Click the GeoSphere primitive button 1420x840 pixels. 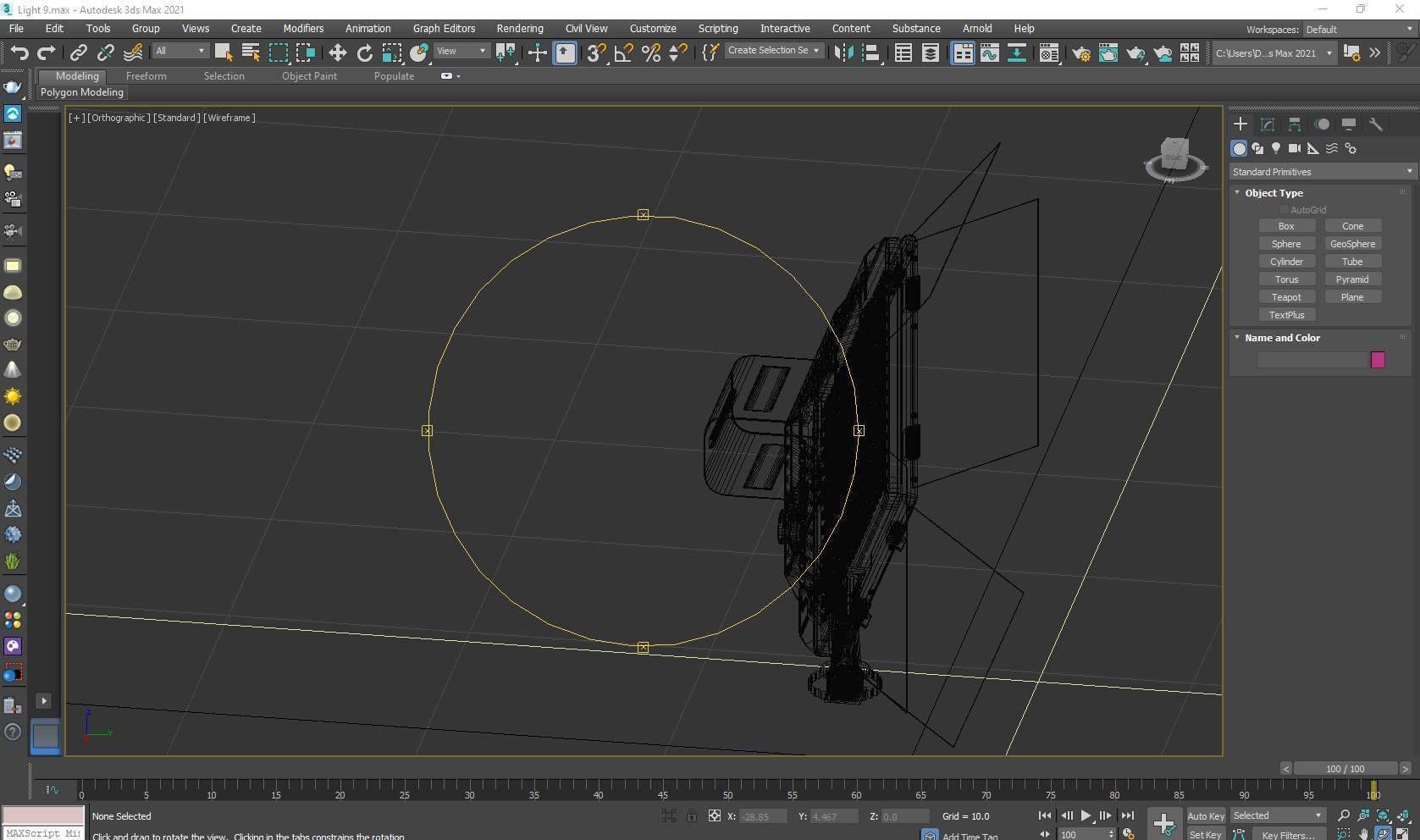click(1352, 244)
